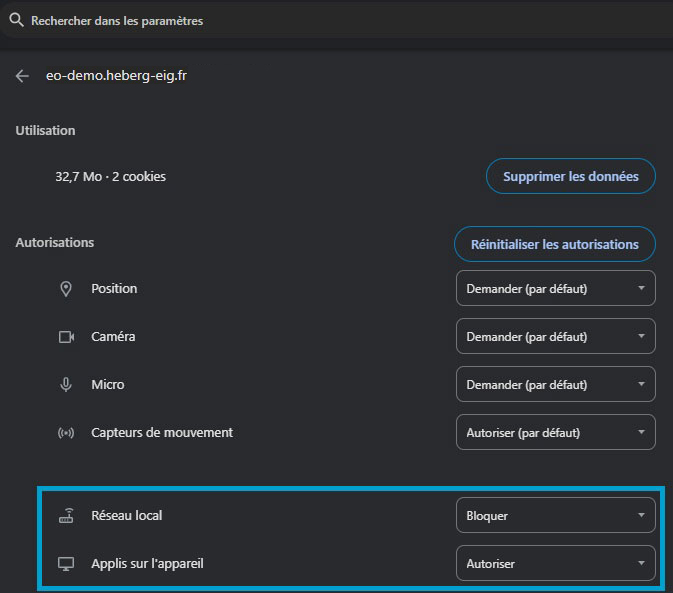
Task: Change the Capteurs de mouvement dropdown setting
Action: coord(555,433)
